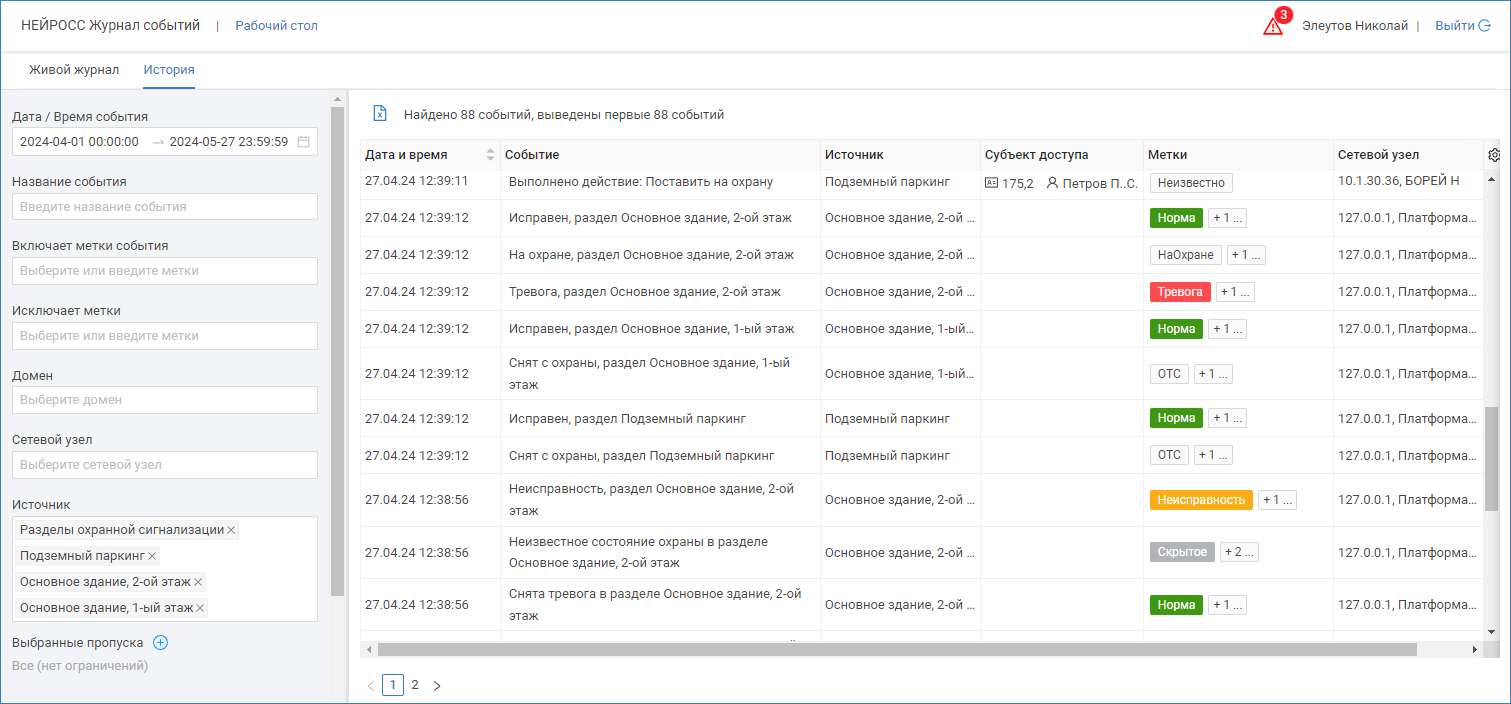Select the 'История' tab

(168, 70)
